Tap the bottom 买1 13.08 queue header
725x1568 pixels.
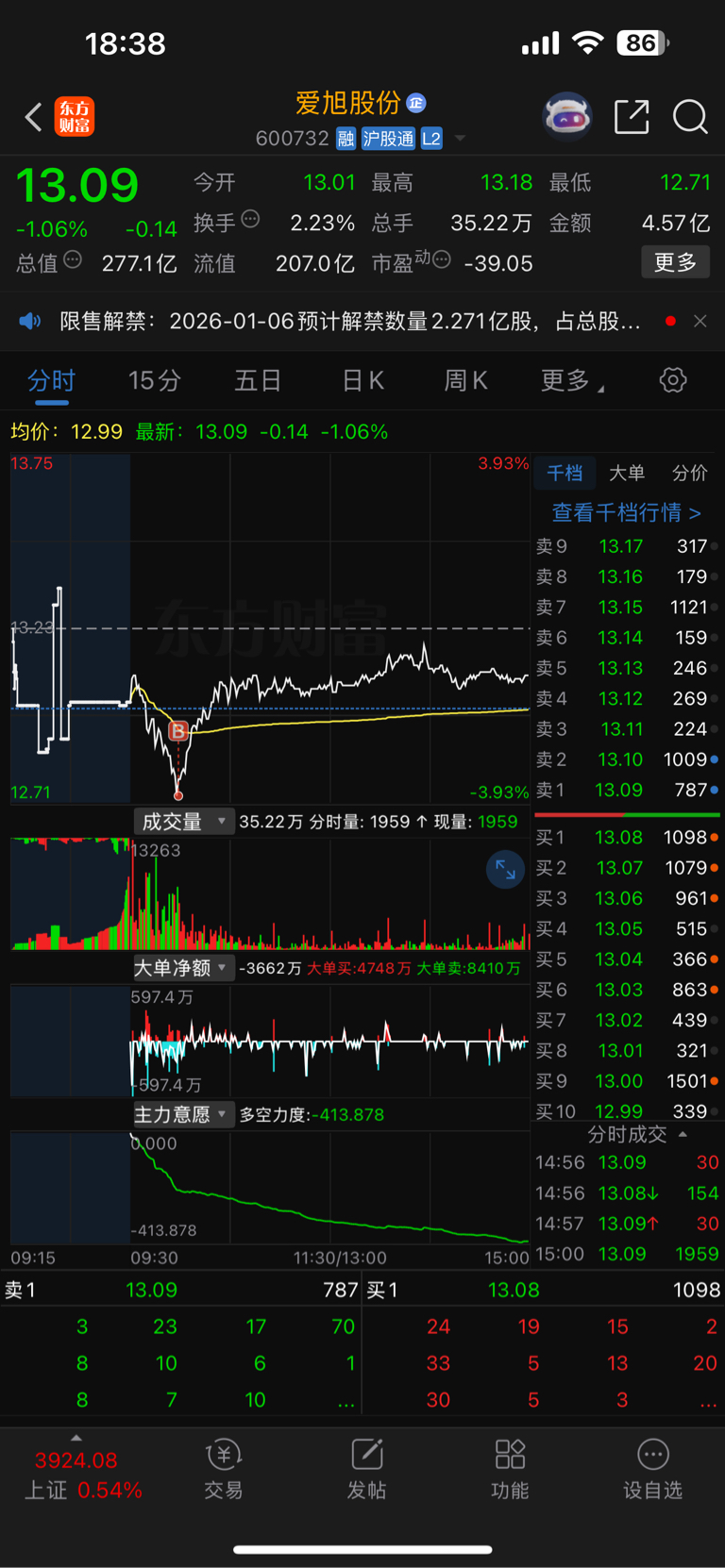click(544, 1290)
